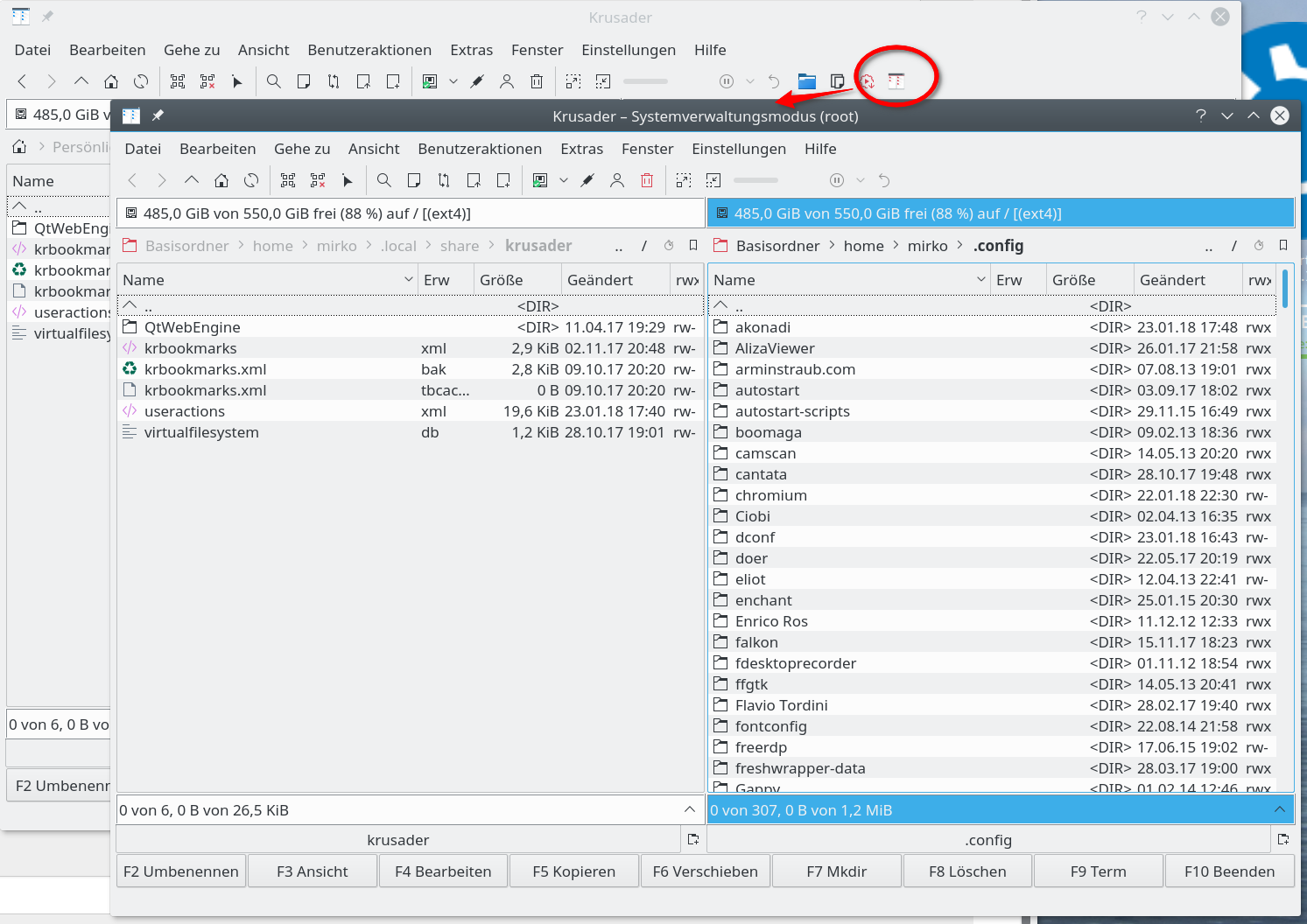Go up one directory in root window toolbar
The height and width of the screenshot is (924, 1307).
pyautogui.click(x=192, y=180)
